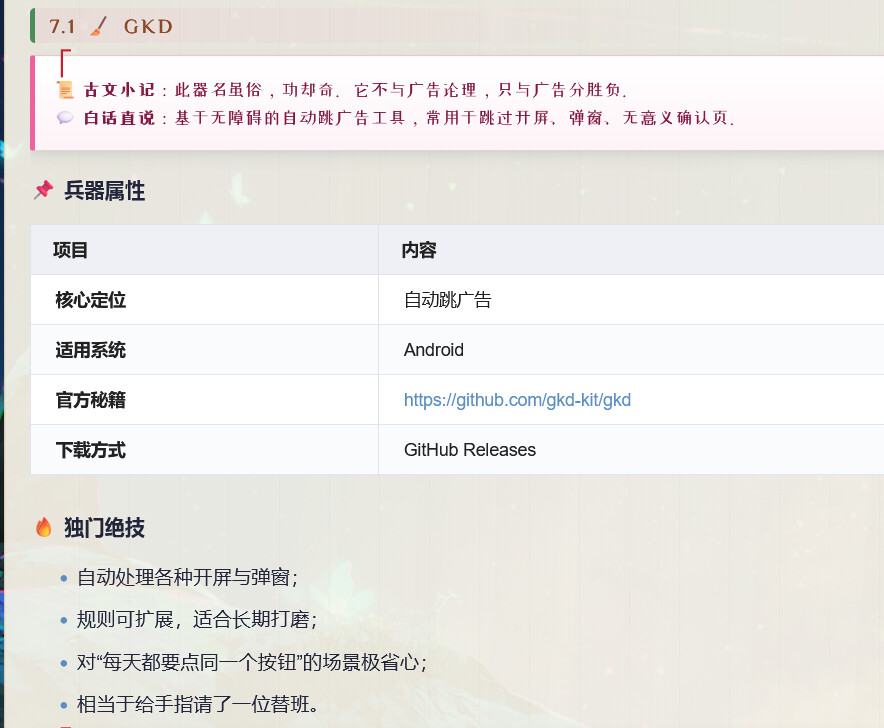
Task: Click the 独门绝技 heading
Action: coord(104,528)
